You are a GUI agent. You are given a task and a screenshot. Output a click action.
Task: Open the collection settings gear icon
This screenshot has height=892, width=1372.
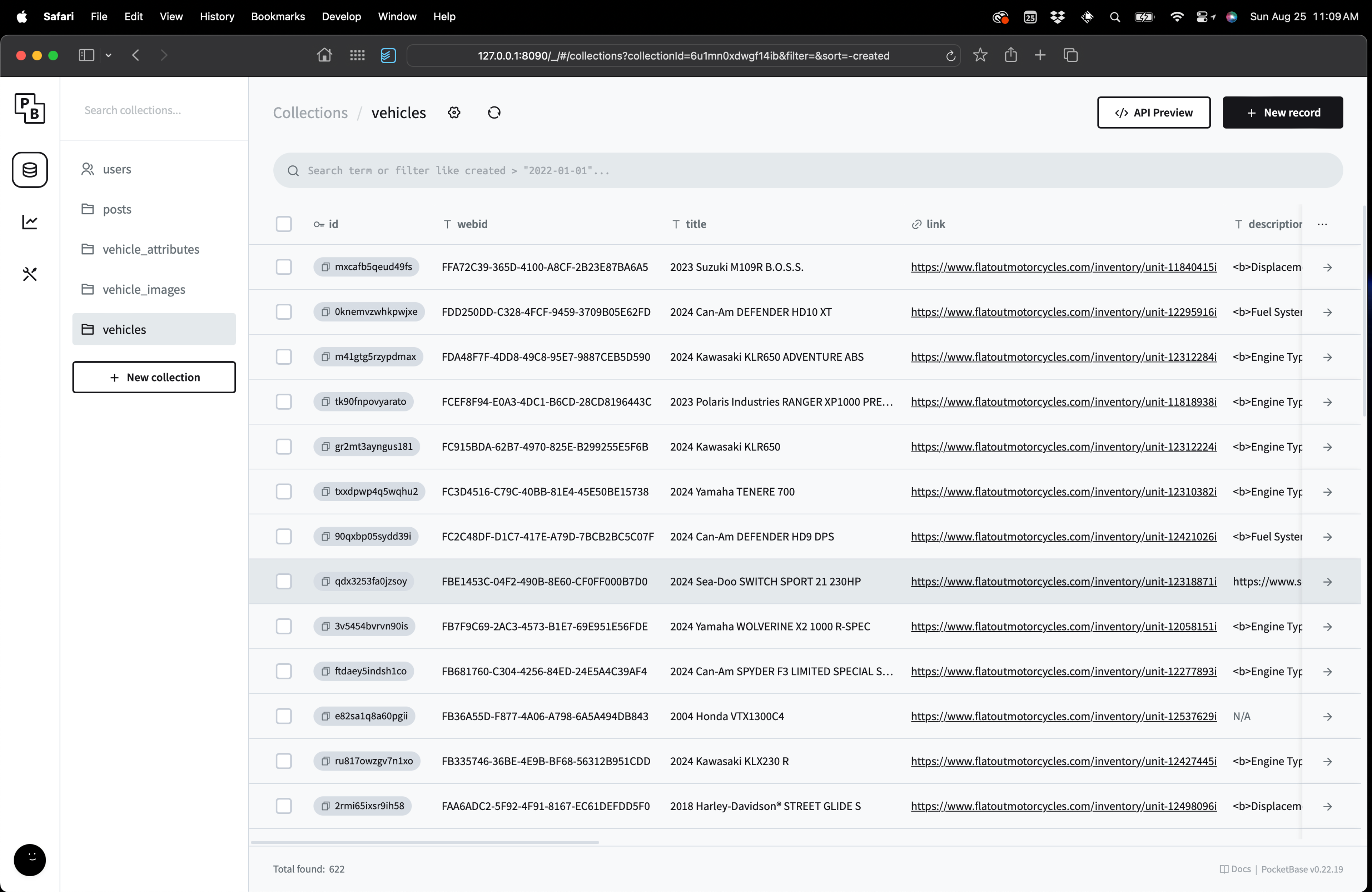pos(454,113)
